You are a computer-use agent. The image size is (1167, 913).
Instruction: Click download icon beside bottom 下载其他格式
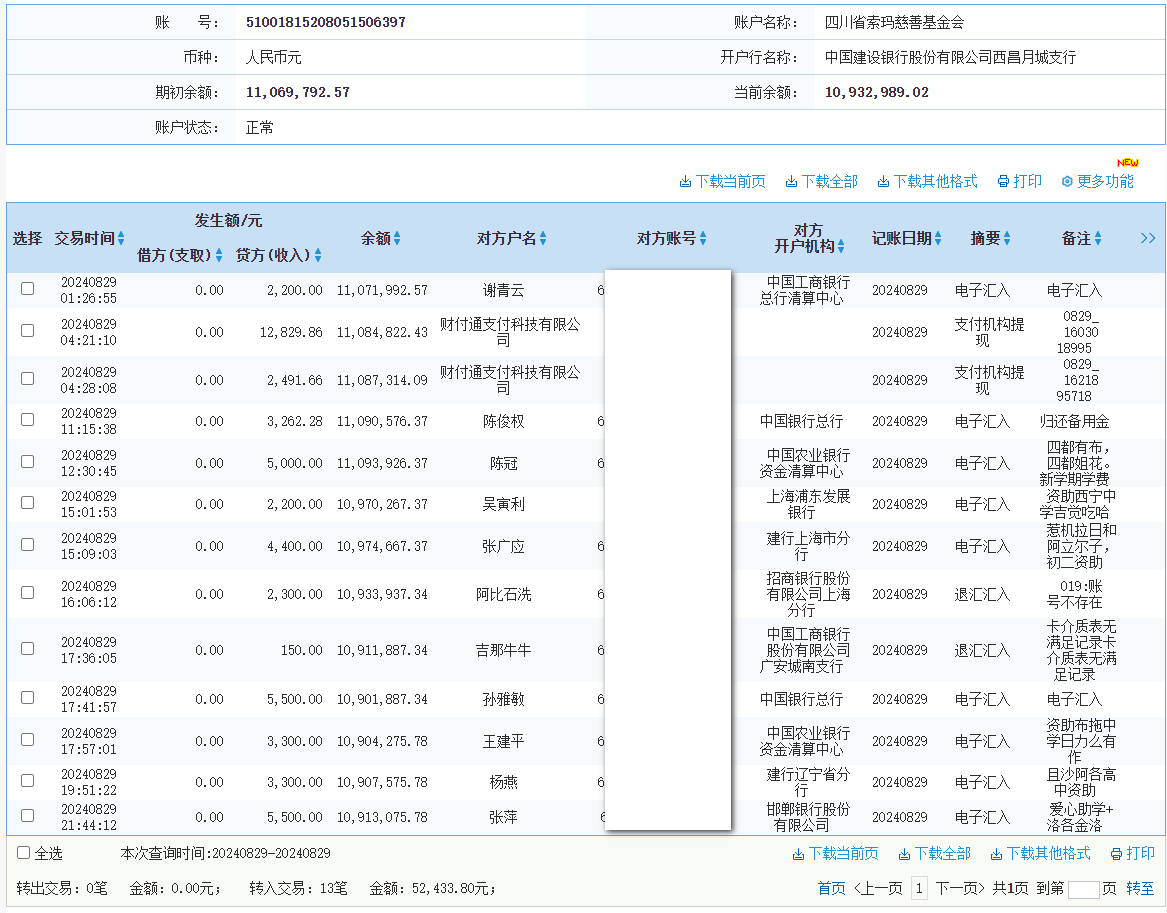point(997,854)
